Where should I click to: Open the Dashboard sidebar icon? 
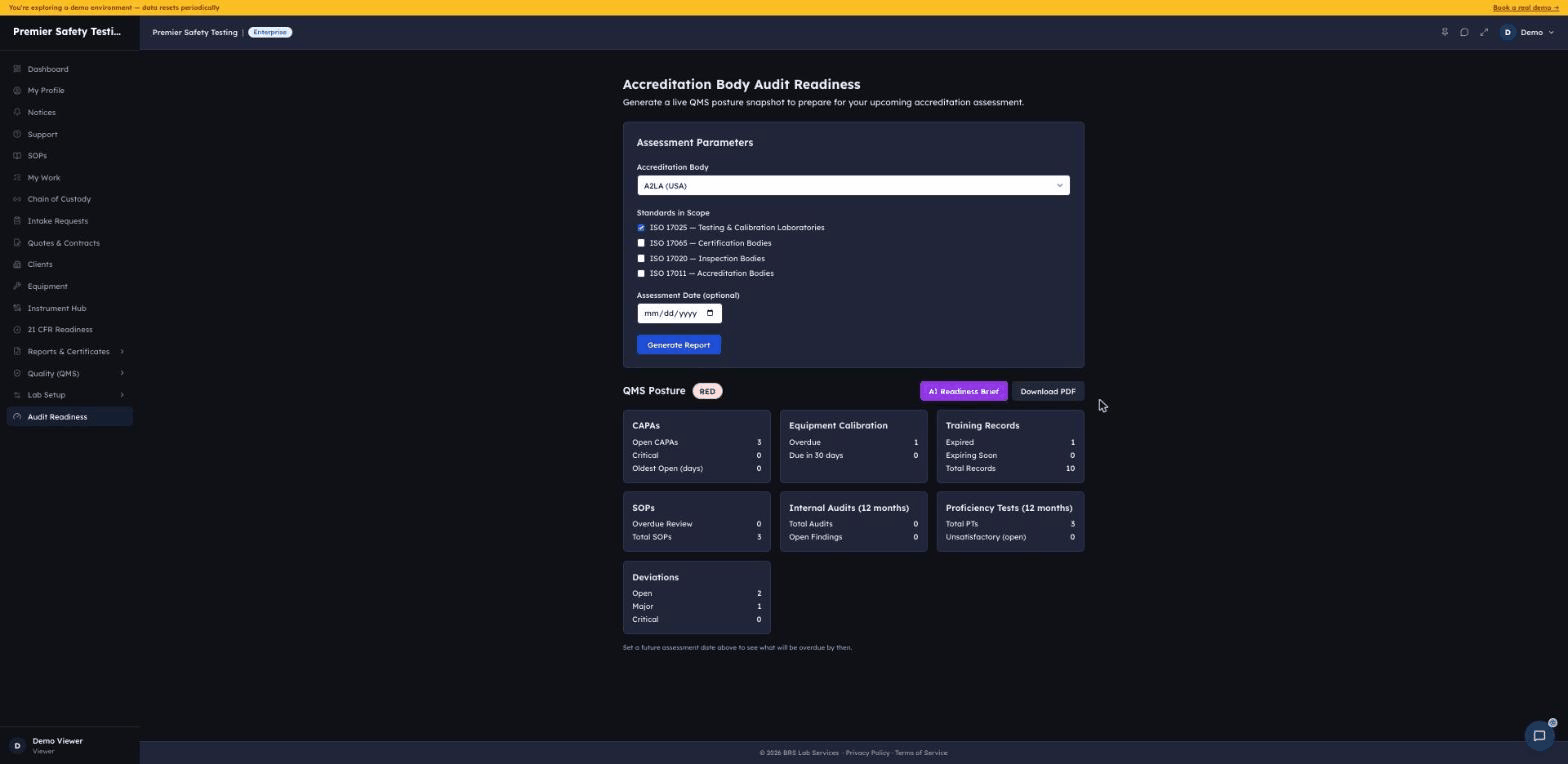[x=17, y=69]
